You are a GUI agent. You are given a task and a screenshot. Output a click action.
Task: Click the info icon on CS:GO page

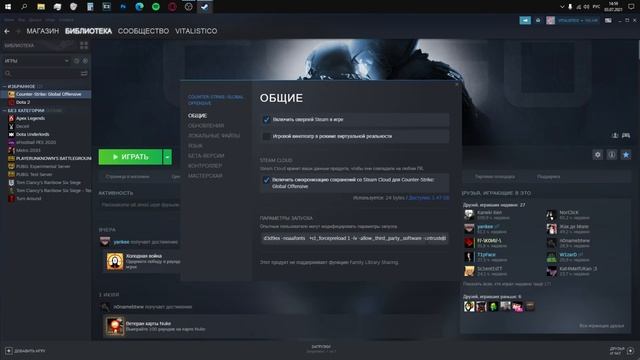click(611, 155)
